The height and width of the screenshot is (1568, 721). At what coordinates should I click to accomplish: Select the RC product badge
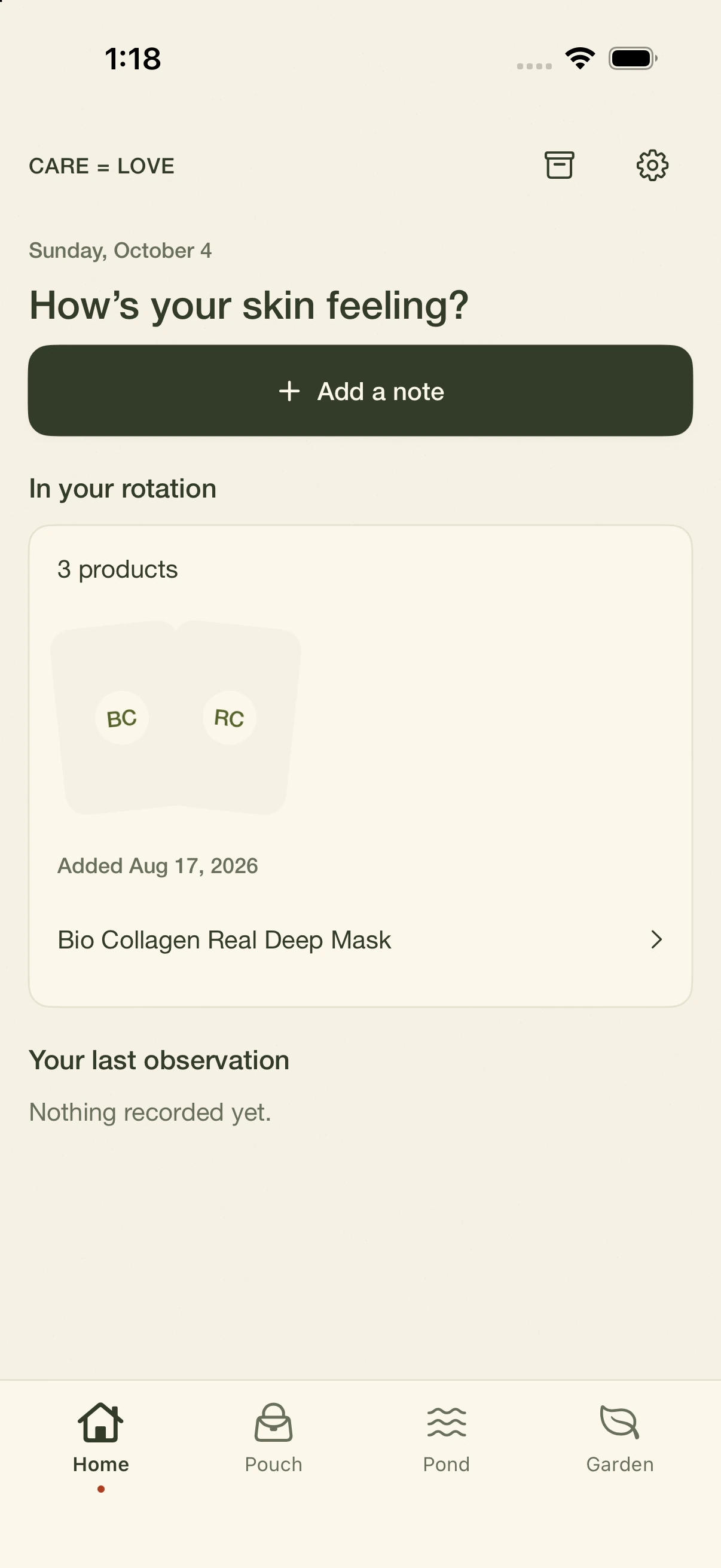pos(230,718)
